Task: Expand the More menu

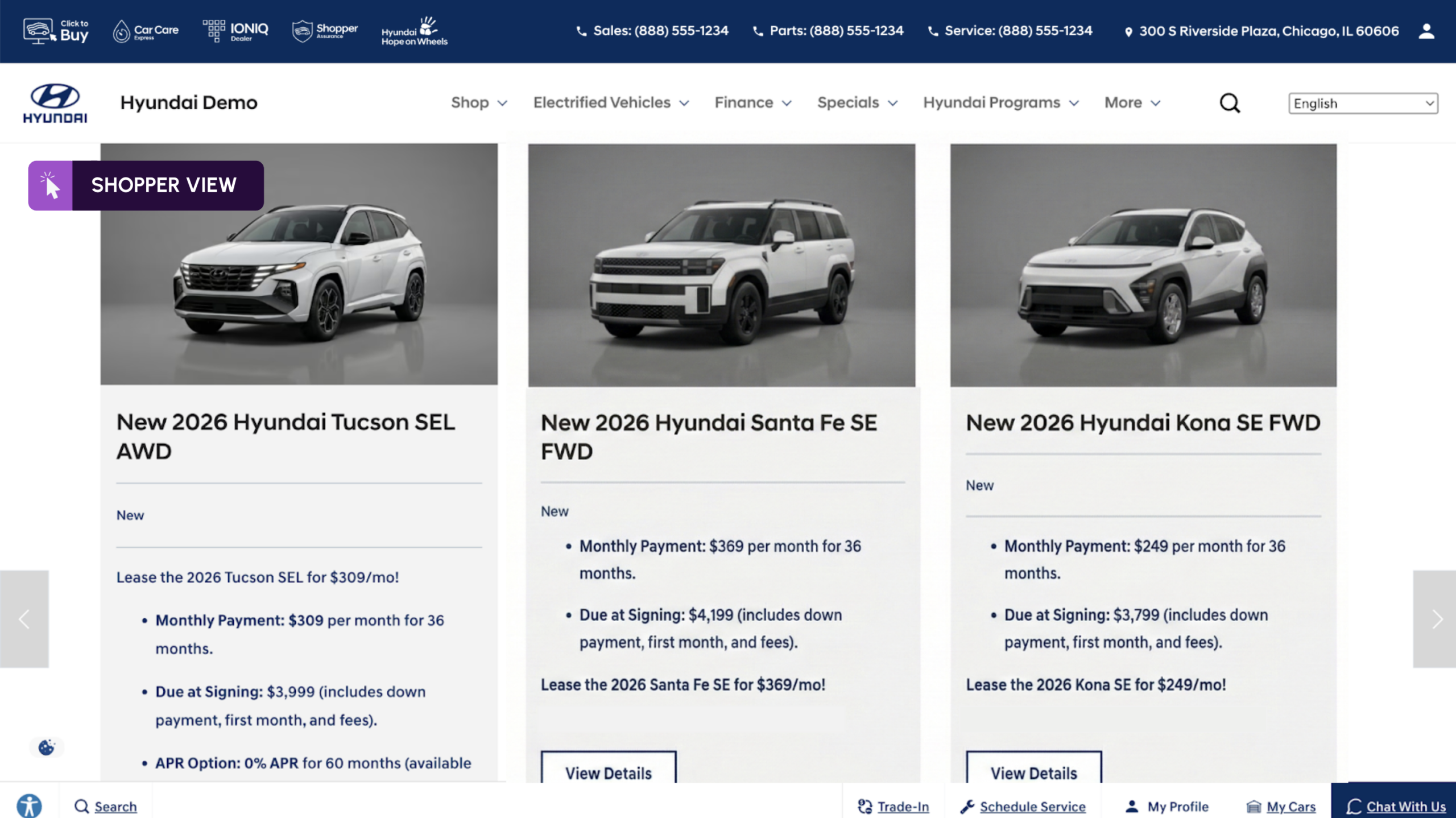Action: coord(1132,103)
